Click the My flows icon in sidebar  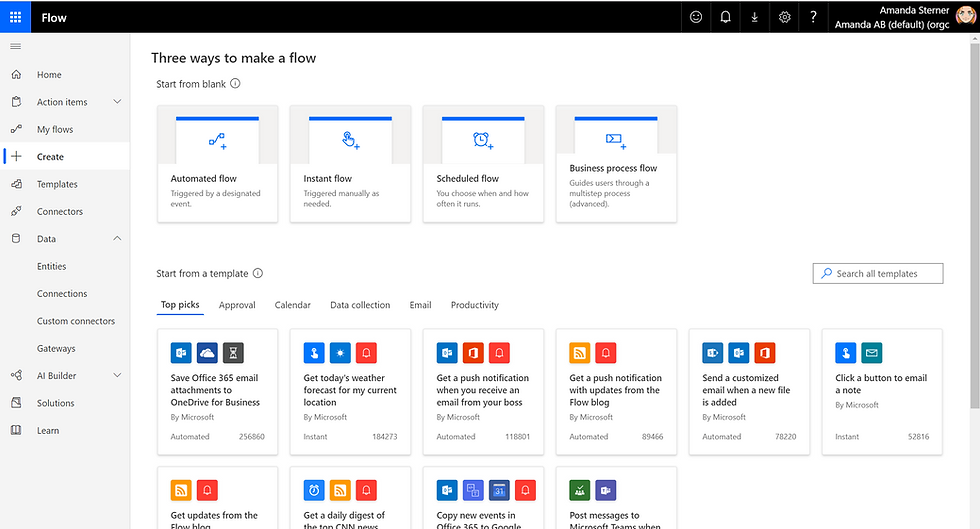coord(16,129)
